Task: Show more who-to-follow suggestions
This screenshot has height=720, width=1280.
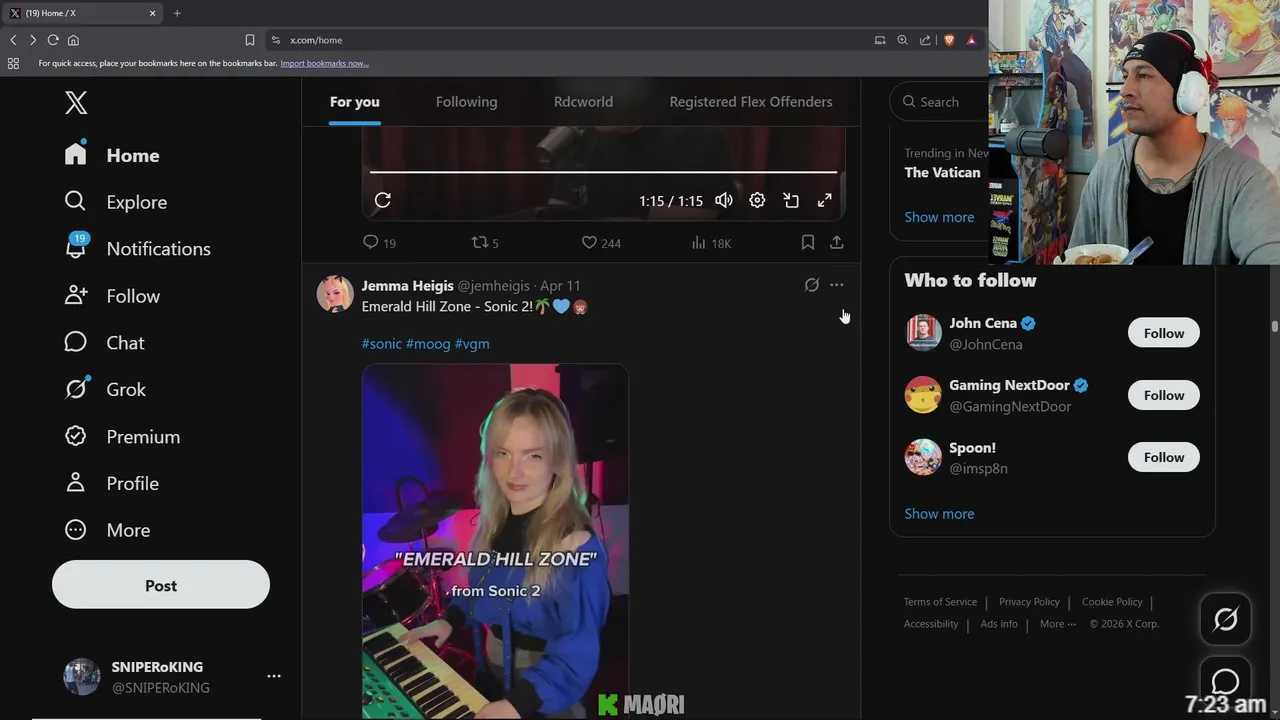Action: (939, 514)
